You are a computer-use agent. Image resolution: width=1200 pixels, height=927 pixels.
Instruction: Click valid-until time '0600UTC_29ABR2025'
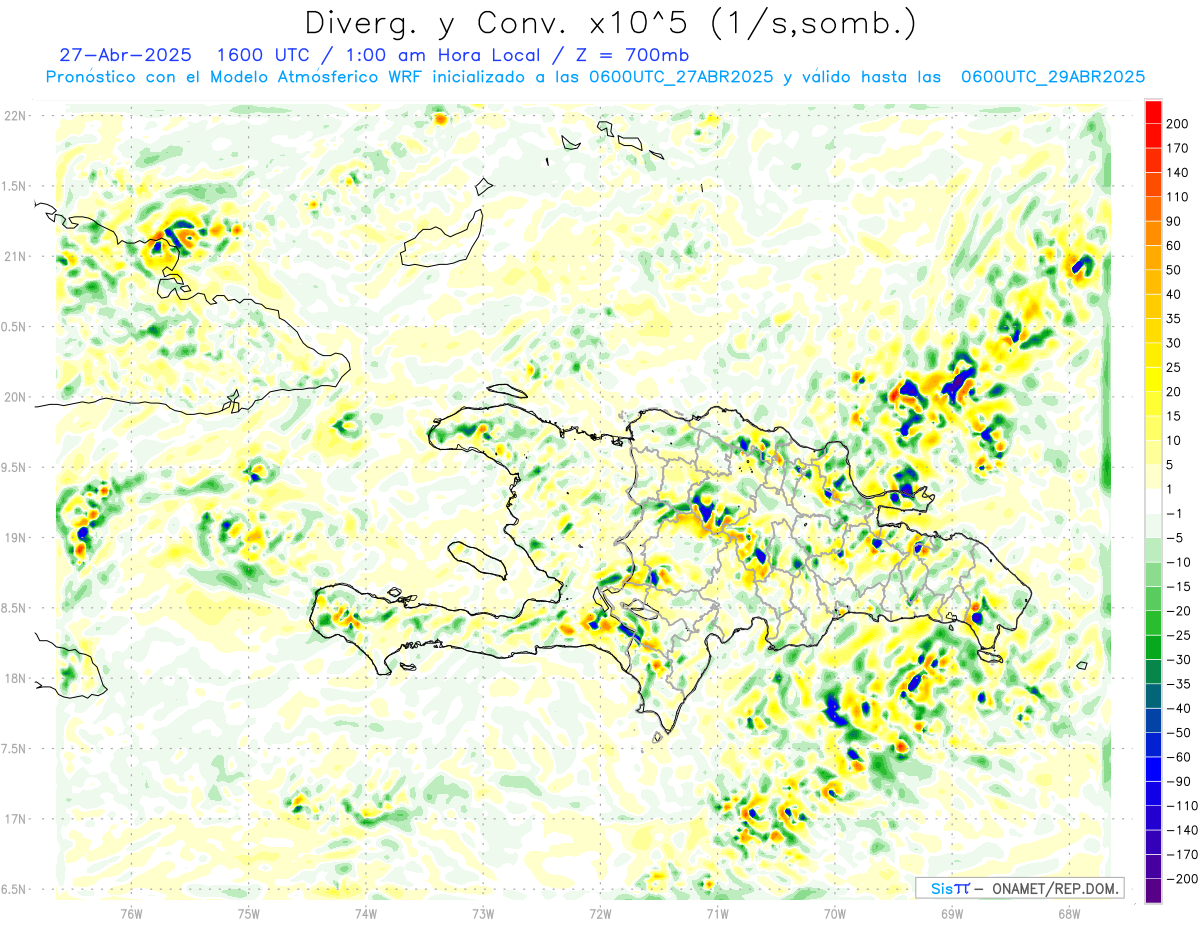[1052, 77]
